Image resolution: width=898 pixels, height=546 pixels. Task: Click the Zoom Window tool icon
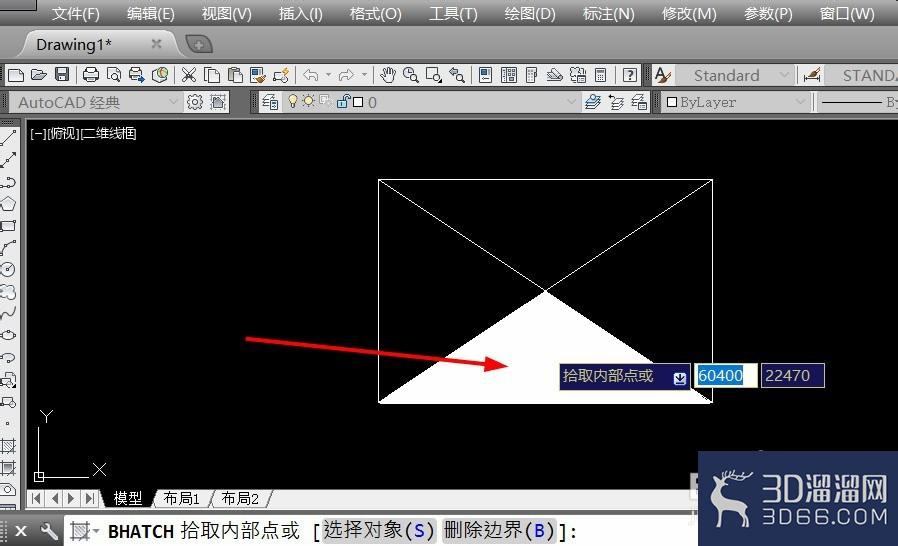click(434, 75)
